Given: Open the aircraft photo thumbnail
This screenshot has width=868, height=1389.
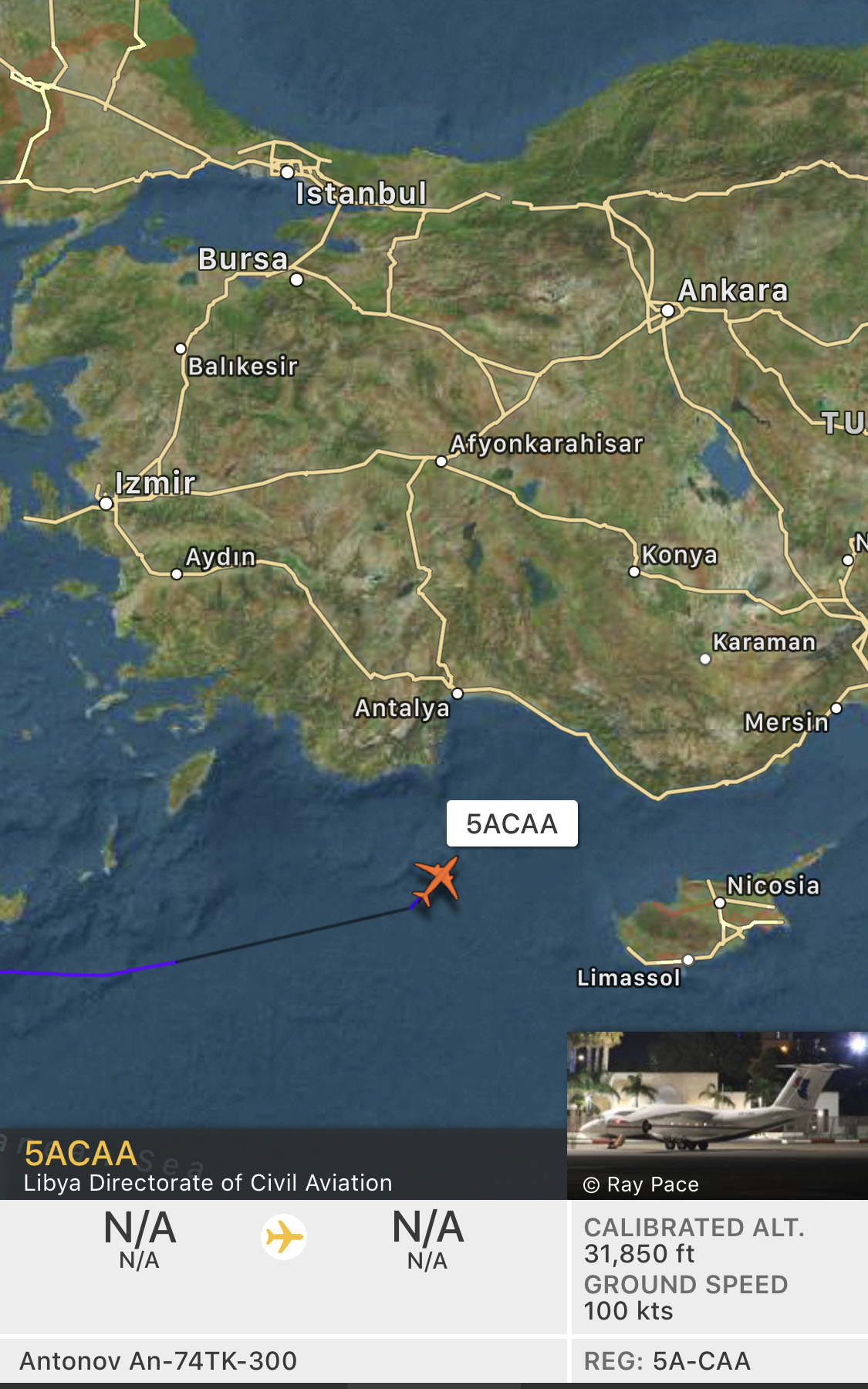Looking at the screenshot, I should point(718,1115).
